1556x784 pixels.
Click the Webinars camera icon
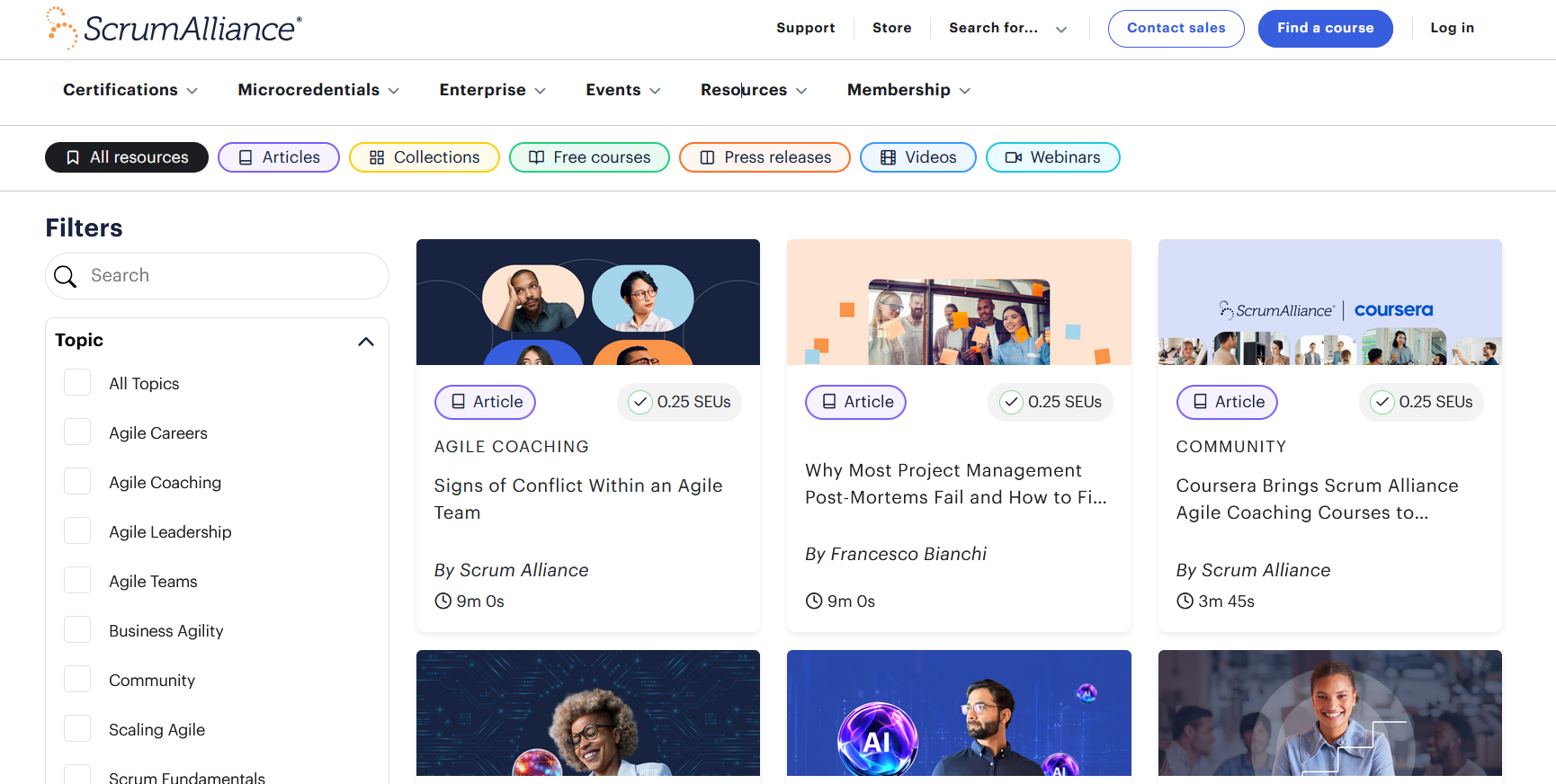click(x=1014, y=157)
